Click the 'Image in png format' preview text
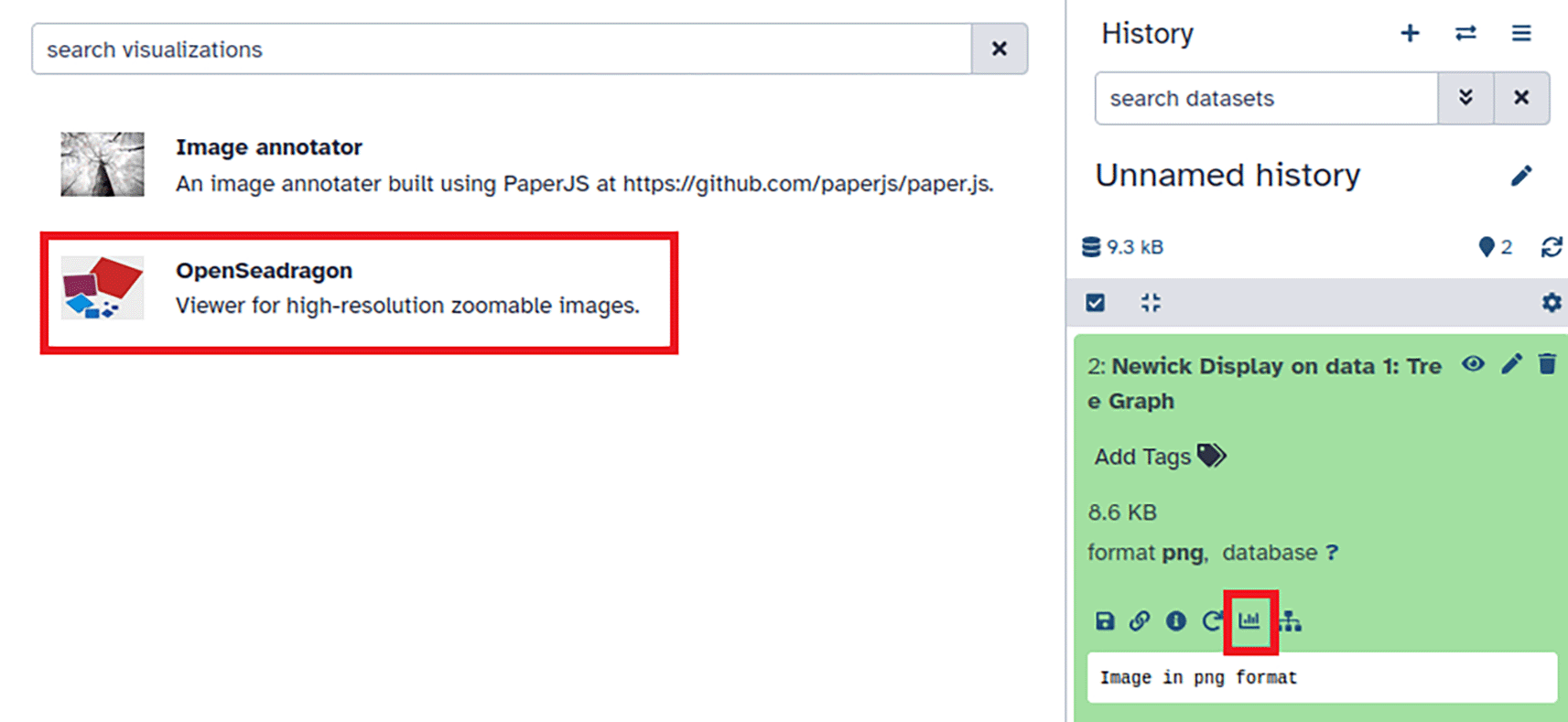Screen dimensions: 1568x722 (1198, 678)
